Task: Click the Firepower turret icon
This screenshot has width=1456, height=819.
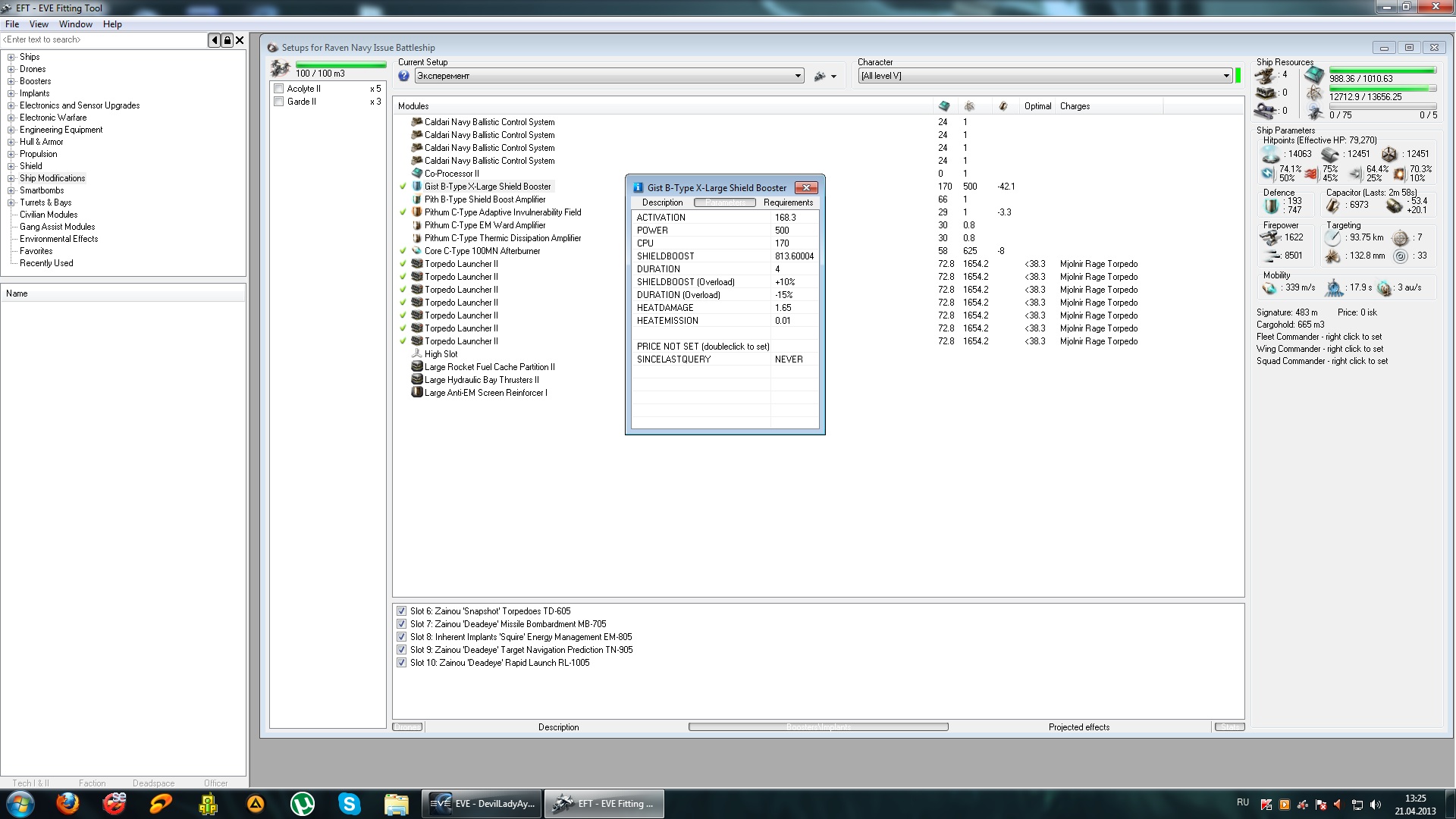Action: pyautogui.click(x=1269, y=237)
